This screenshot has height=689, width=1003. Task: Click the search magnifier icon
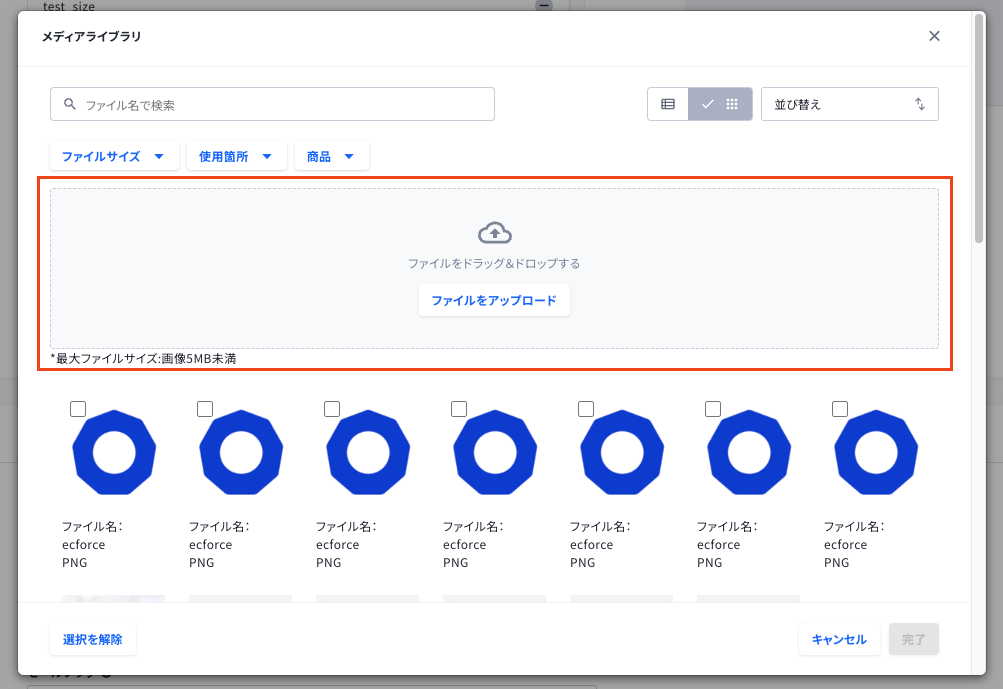[x=70, y=104]
